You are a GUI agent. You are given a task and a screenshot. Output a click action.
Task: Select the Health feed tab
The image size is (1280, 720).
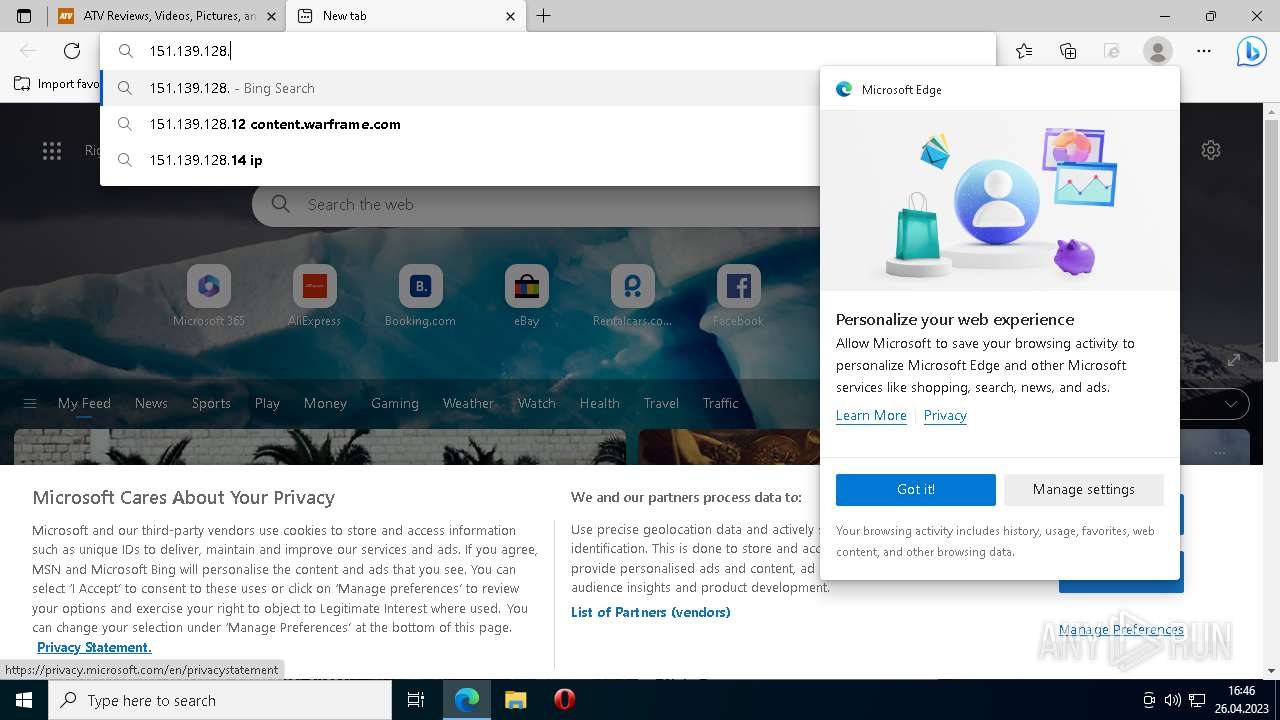point(600,403)
